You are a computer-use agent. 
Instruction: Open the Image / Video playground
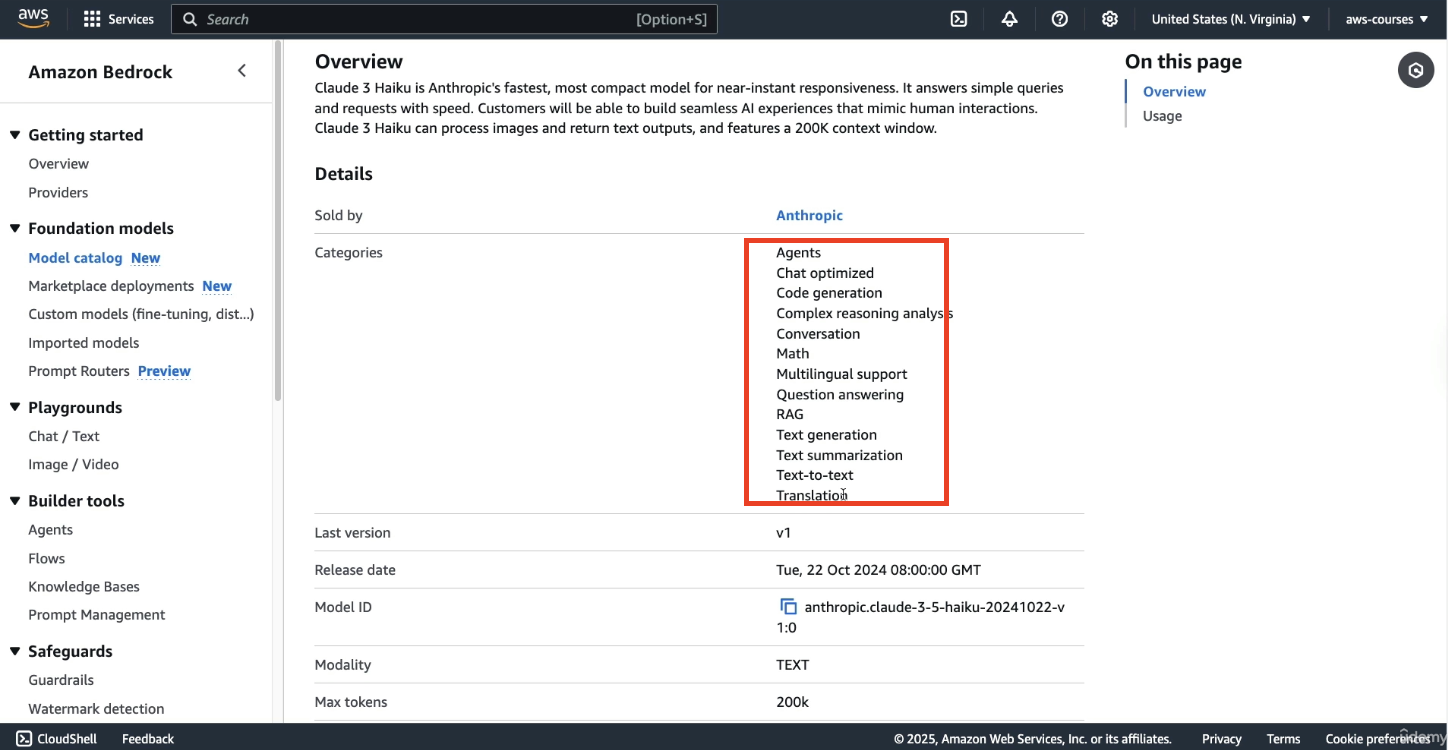click(x=73, y=464)
